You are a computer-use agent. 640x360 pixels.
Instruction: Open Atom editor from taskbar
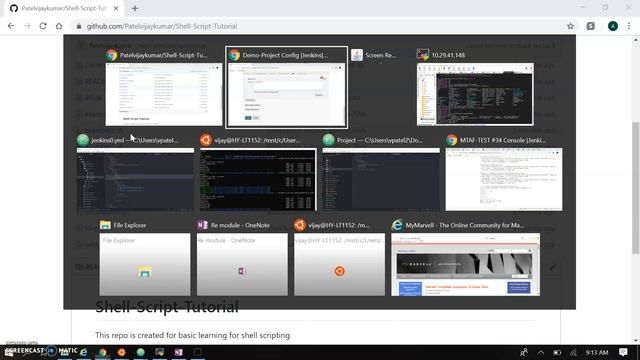(x=140, y=352)
